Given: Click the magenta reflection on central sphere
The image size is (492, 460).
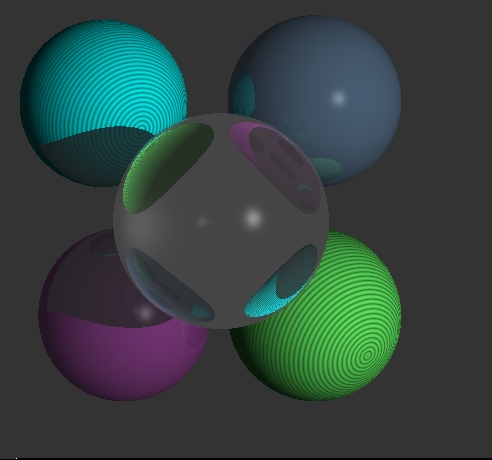Looking at the screenshot, I should [x=276, y=167].
